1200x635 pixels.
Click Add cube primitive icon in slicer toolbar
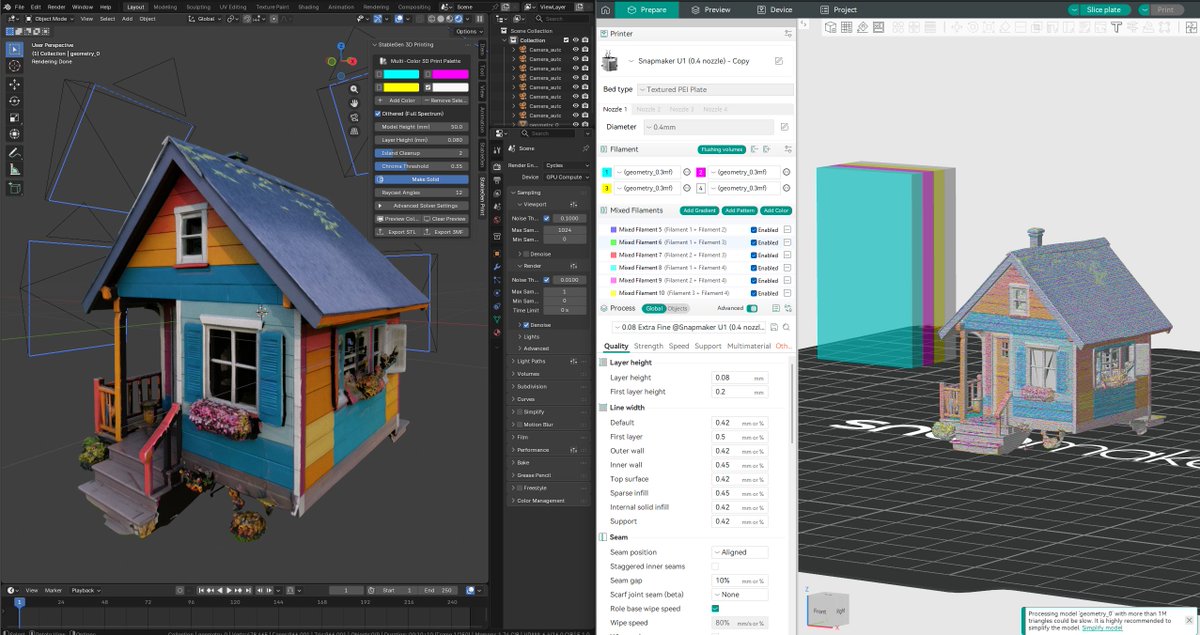tap(833, 27)
